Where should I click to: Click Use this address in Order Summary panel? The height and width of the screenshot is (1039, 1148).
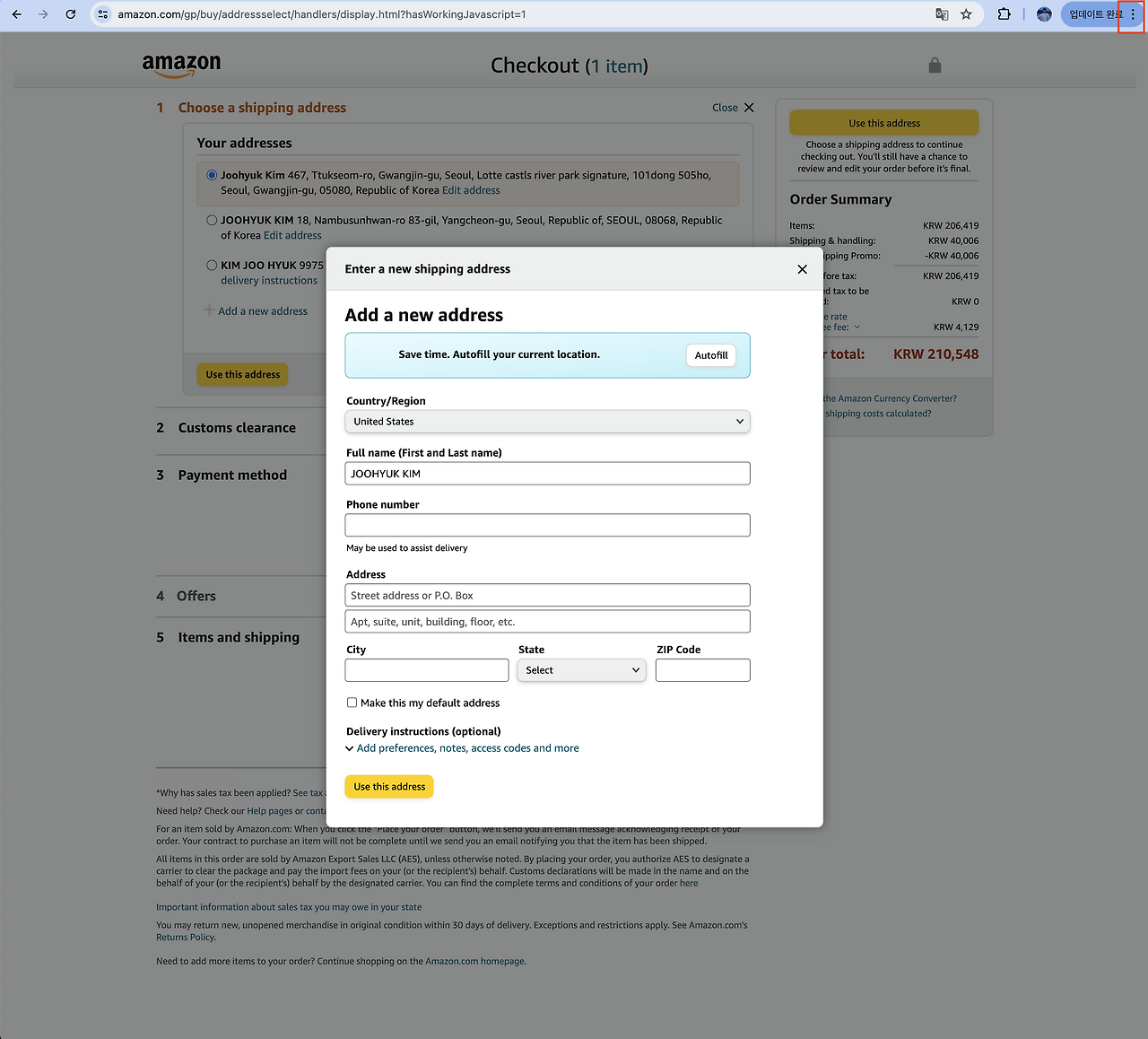click(884, 123)
